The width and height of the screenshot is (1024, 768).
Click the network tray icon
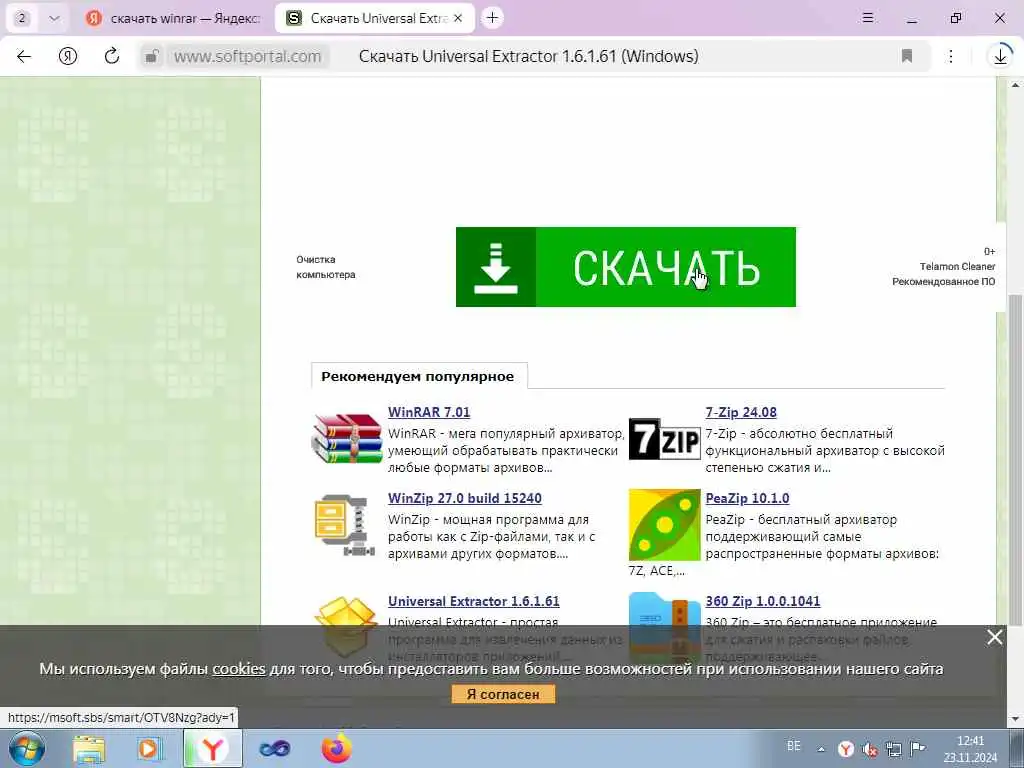click(x=893, y=749)
